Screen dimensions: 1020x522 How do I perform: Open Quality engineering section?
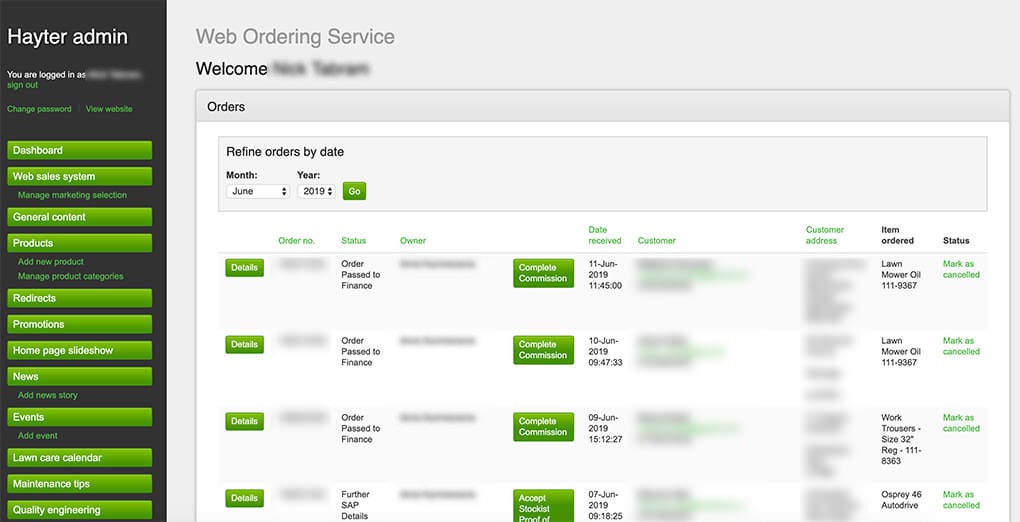(79, 510)
